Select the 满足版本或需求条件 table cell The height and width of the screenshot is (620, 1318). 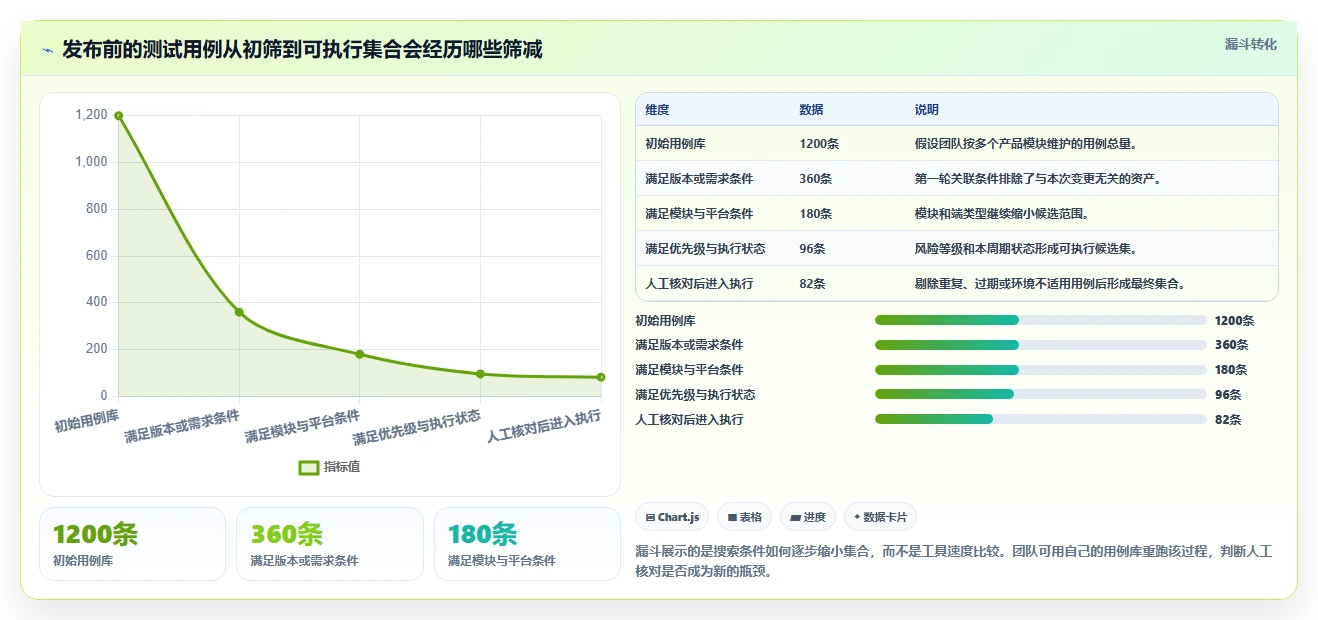coord(699,179)
